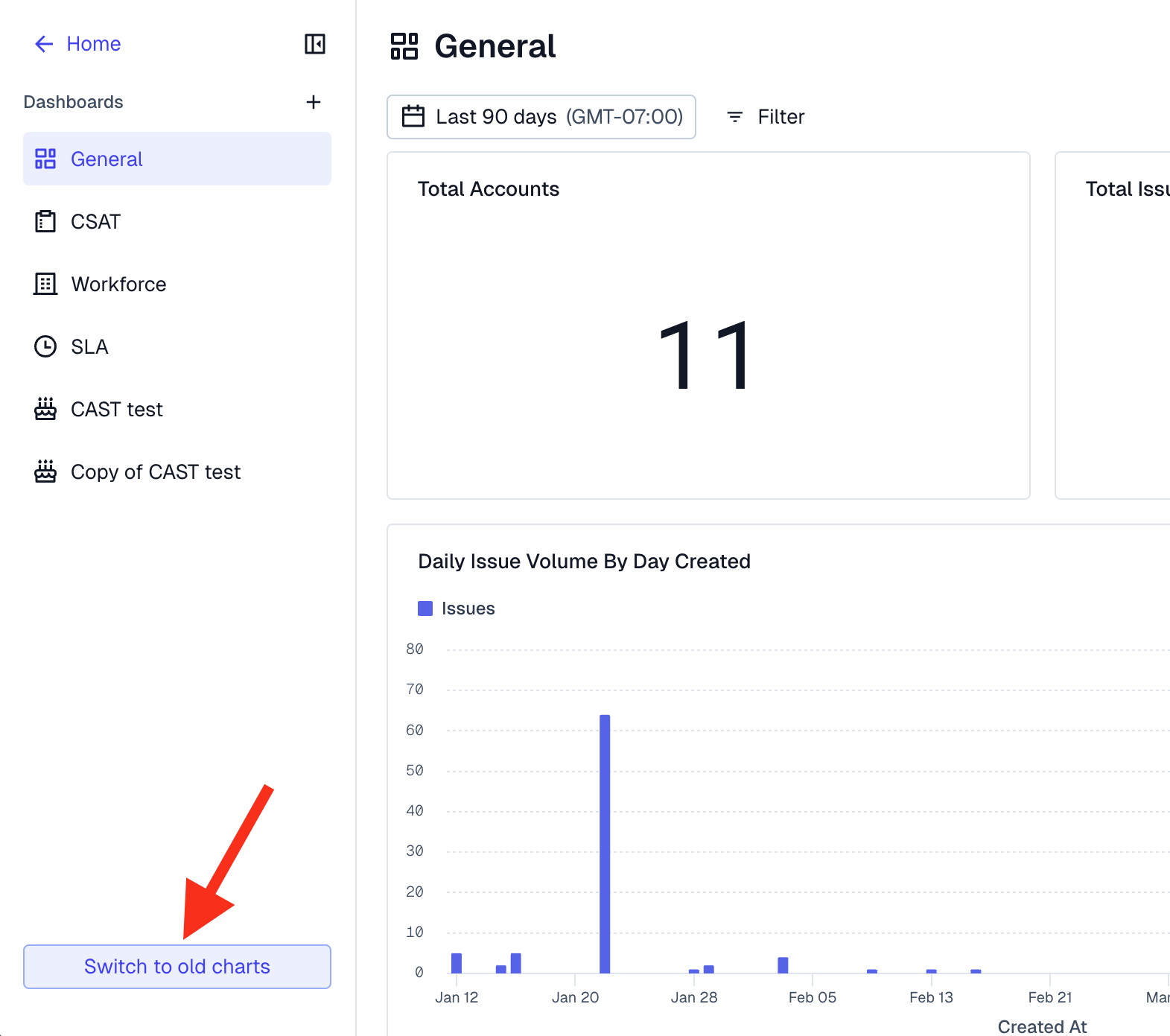The width and height of the screenshot is (1170, 1036).
Task: Open the SLA dashboard
Action: 89,347
